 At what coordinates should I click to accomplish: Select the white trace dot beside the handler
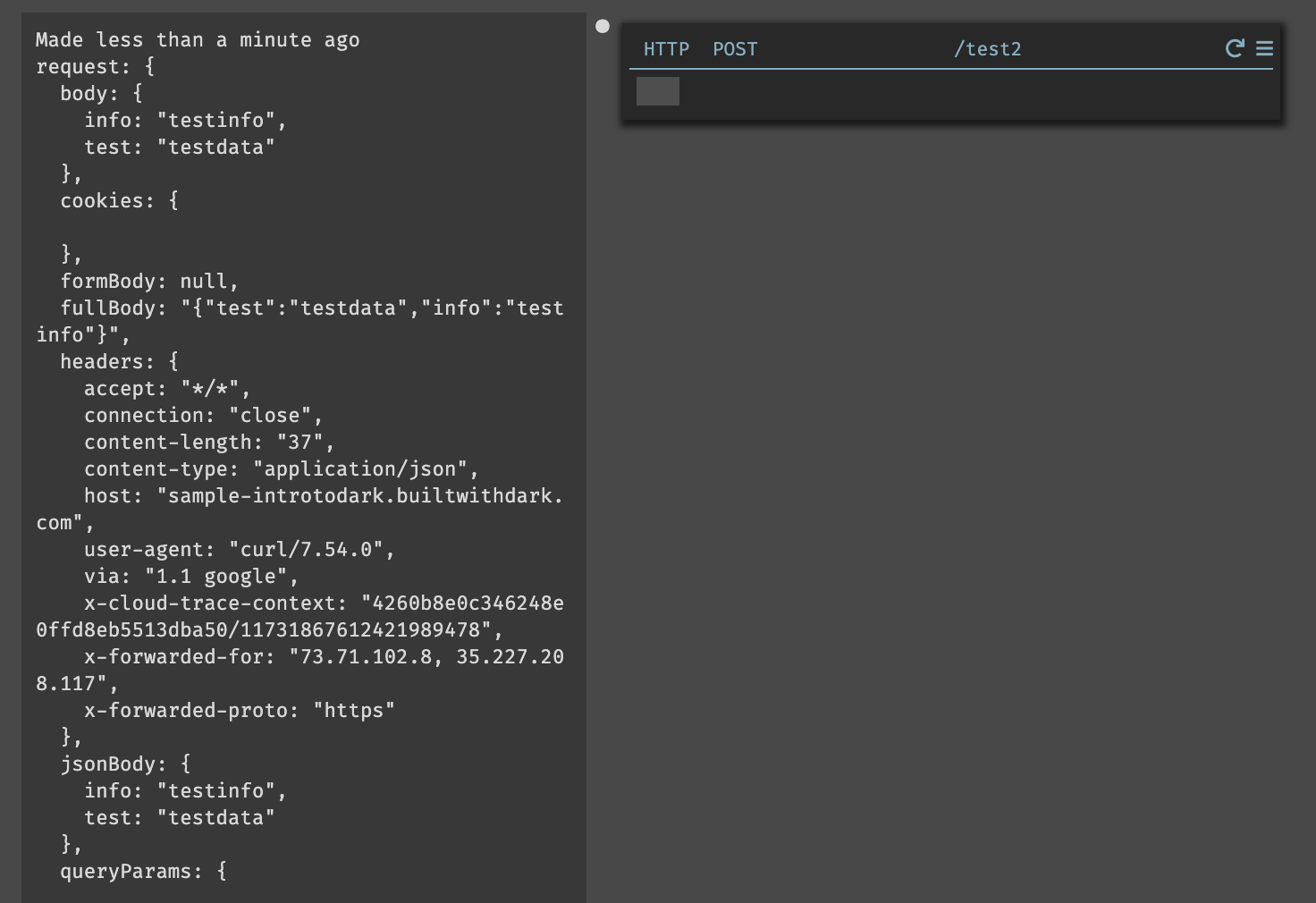tap(603, 26)
